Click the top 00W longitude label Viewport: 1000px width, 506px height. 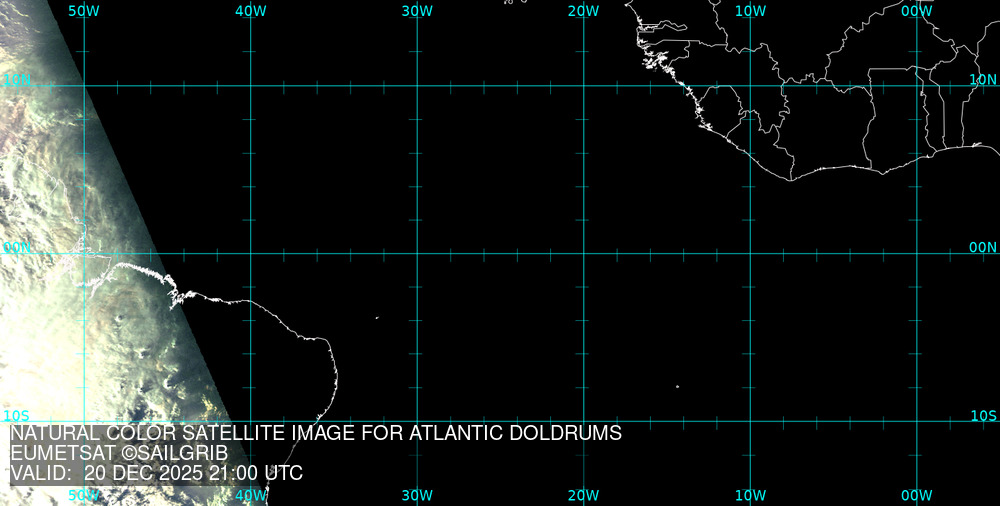[x=917, y=10]
